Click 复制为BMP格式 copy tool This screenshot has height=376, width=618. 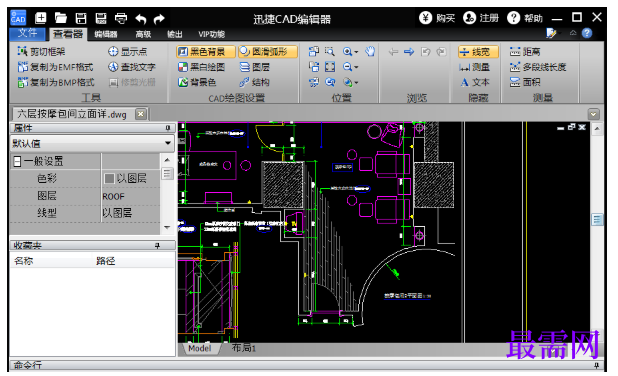56,82
